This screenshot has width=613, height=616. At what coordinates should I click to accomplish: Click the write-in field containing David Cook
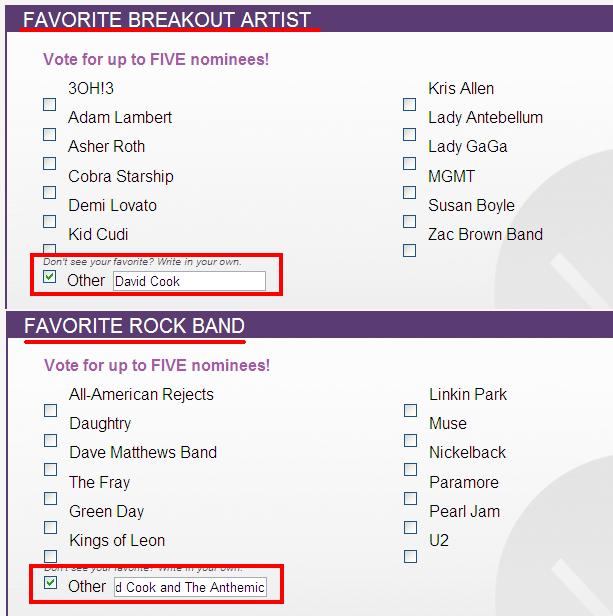coord(189,281)
